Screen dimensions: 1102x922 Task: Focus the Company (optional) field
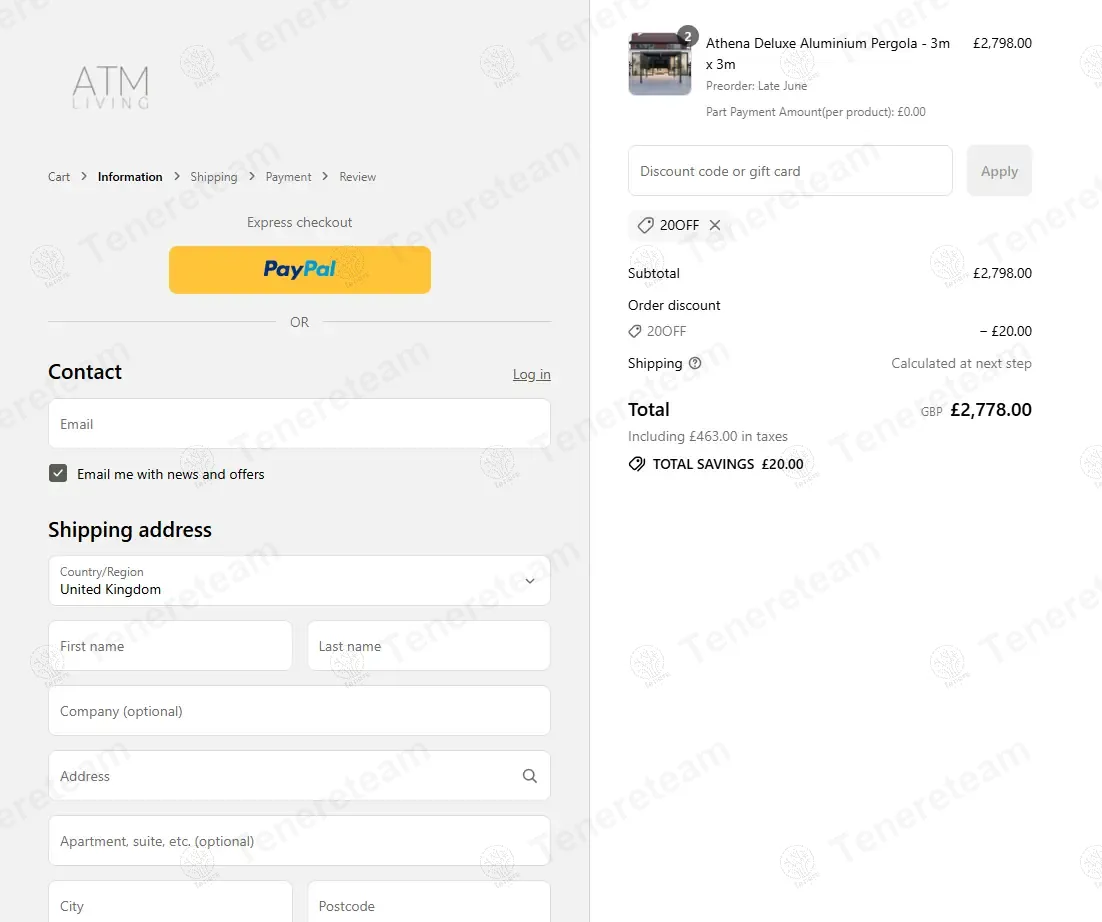coord(299,711)
